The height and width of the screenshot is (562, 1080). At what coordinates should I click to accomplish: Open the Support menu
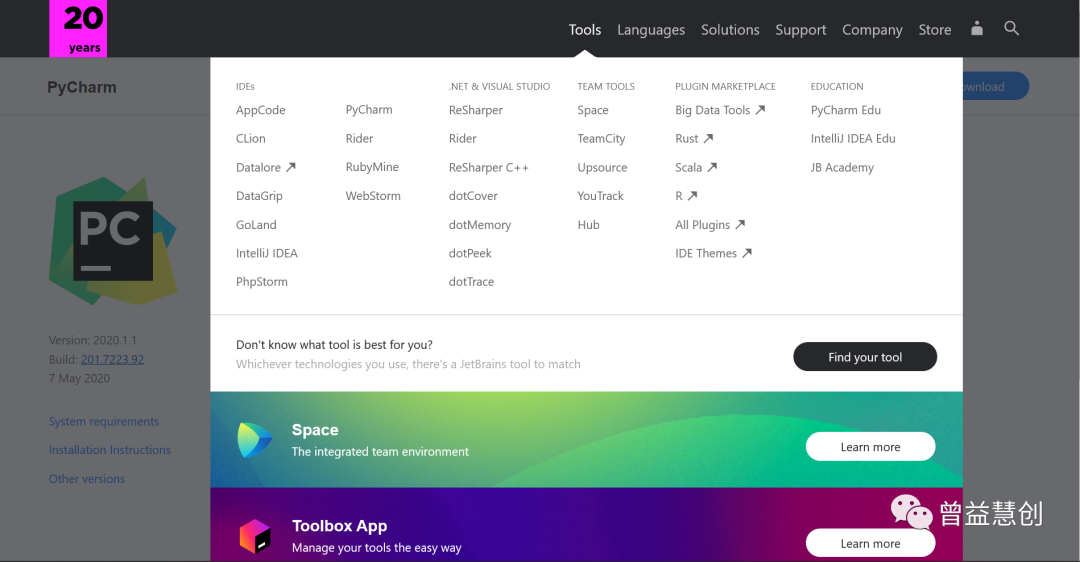(800, 30)
